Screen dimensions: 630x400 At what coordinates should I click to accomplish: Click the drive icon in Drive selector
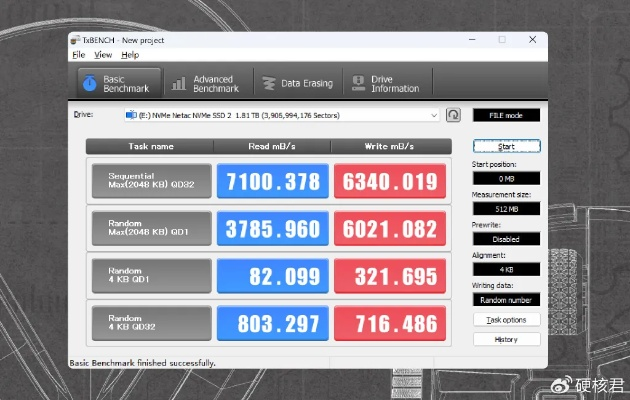click(131, 115)
